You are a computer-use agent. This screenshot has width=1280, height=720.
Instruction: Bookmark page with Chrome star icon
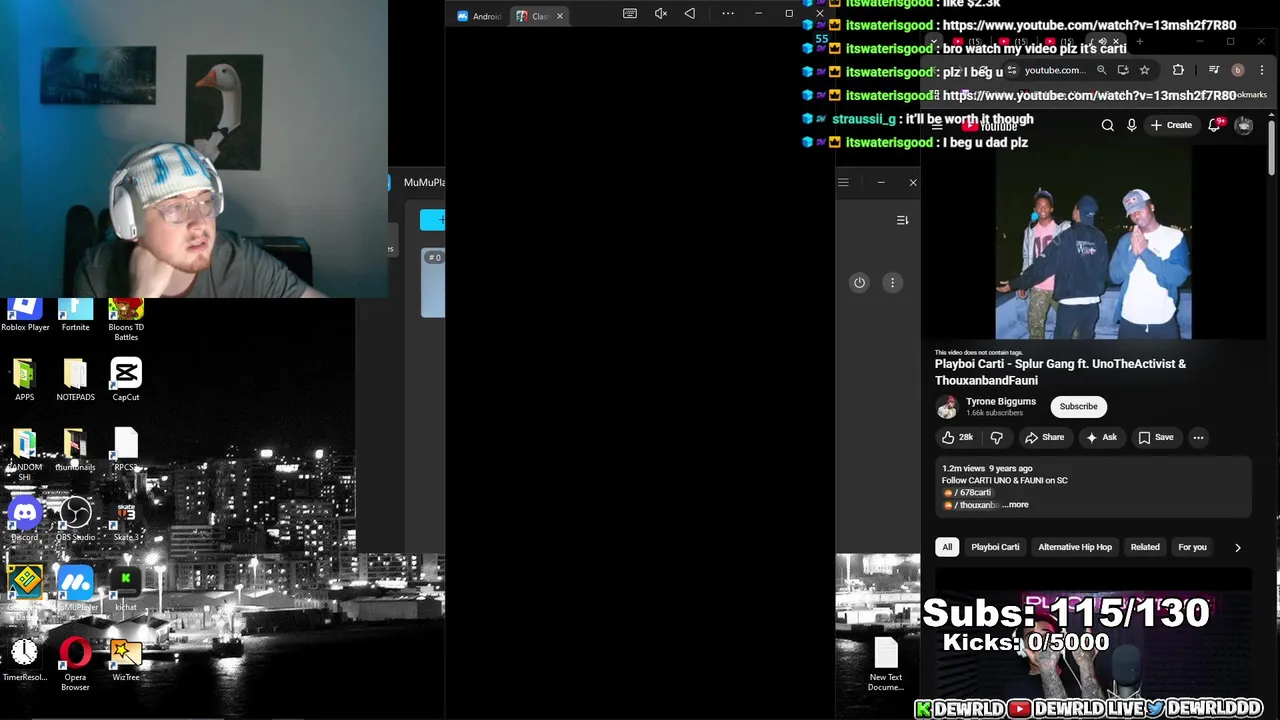(1145, 70)
